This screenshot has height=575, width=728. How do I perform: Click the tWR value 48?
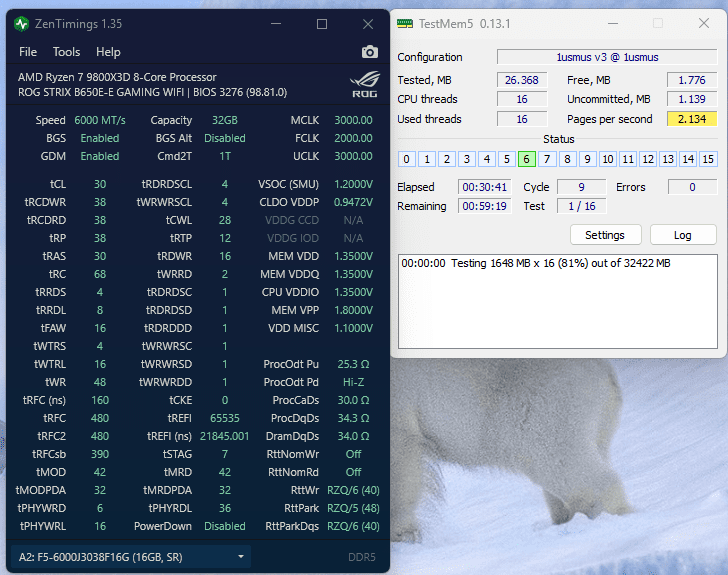coord(100,382)
